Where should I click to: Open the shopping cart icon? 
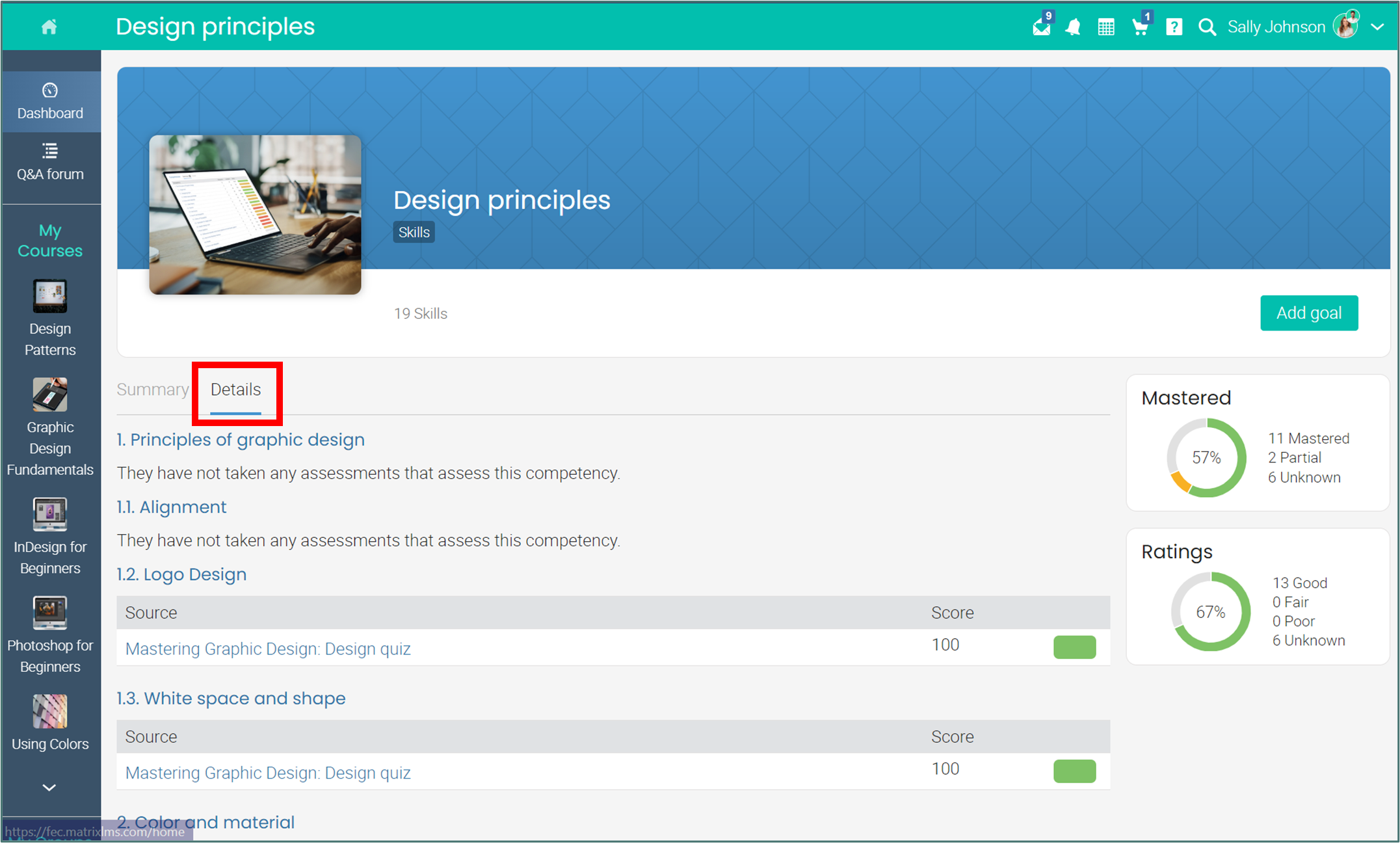pyautogui.click(x=1140, y=27)
